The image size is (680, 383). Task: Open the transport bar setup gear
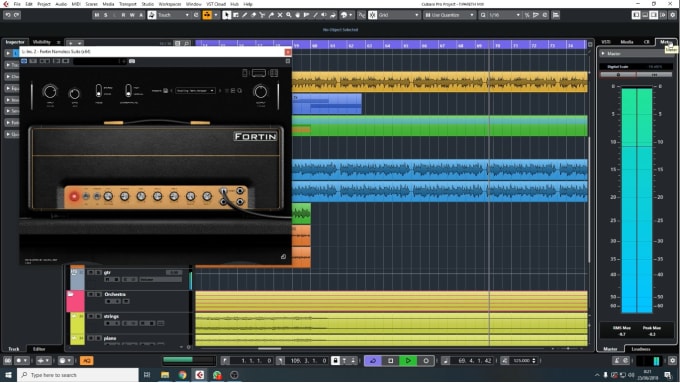pos(673,360)
